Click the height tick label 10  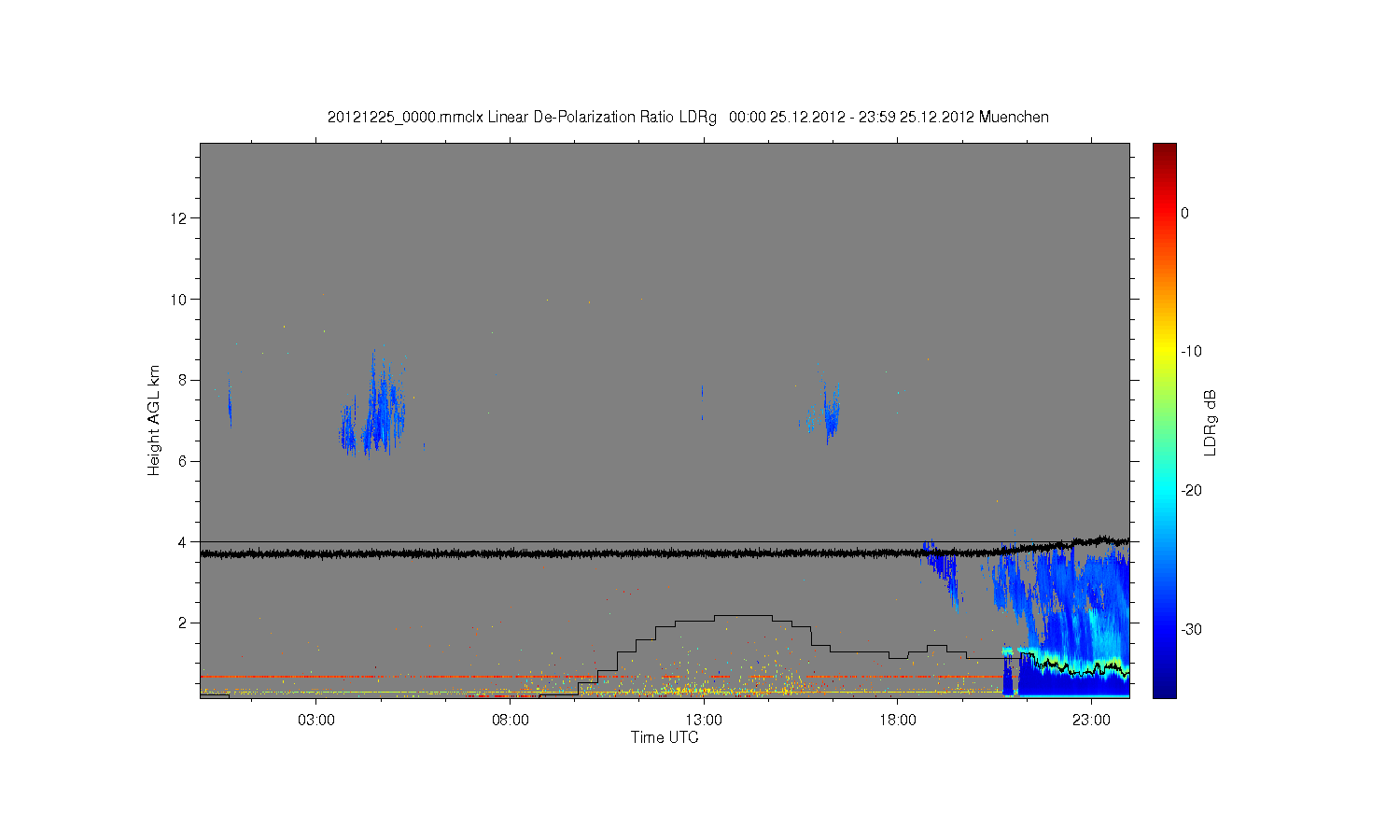pyautogui.click(x=179, y=299)
